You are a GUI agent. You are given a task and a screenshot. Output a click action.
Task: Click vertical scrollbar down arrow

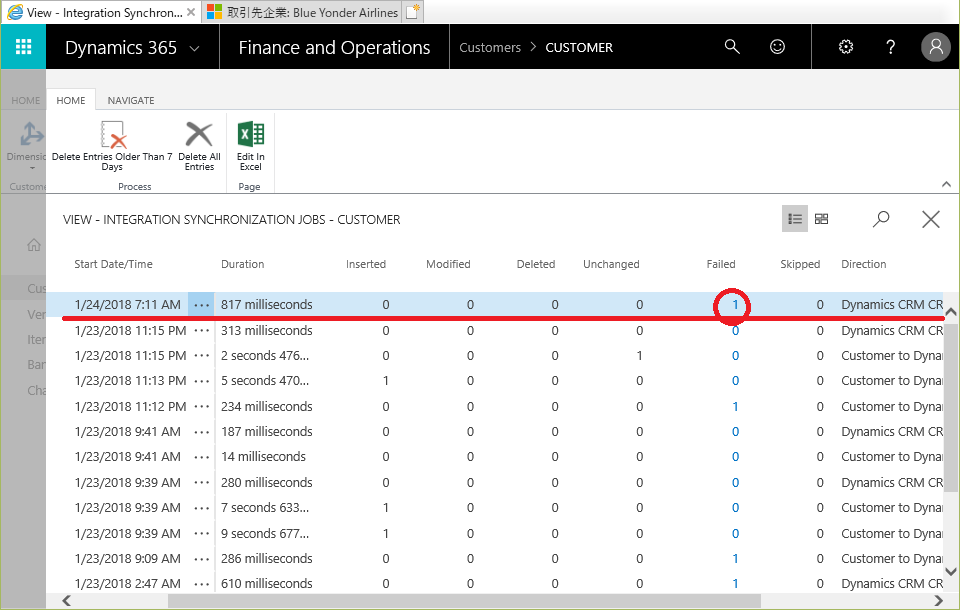(x=951, y=571)
